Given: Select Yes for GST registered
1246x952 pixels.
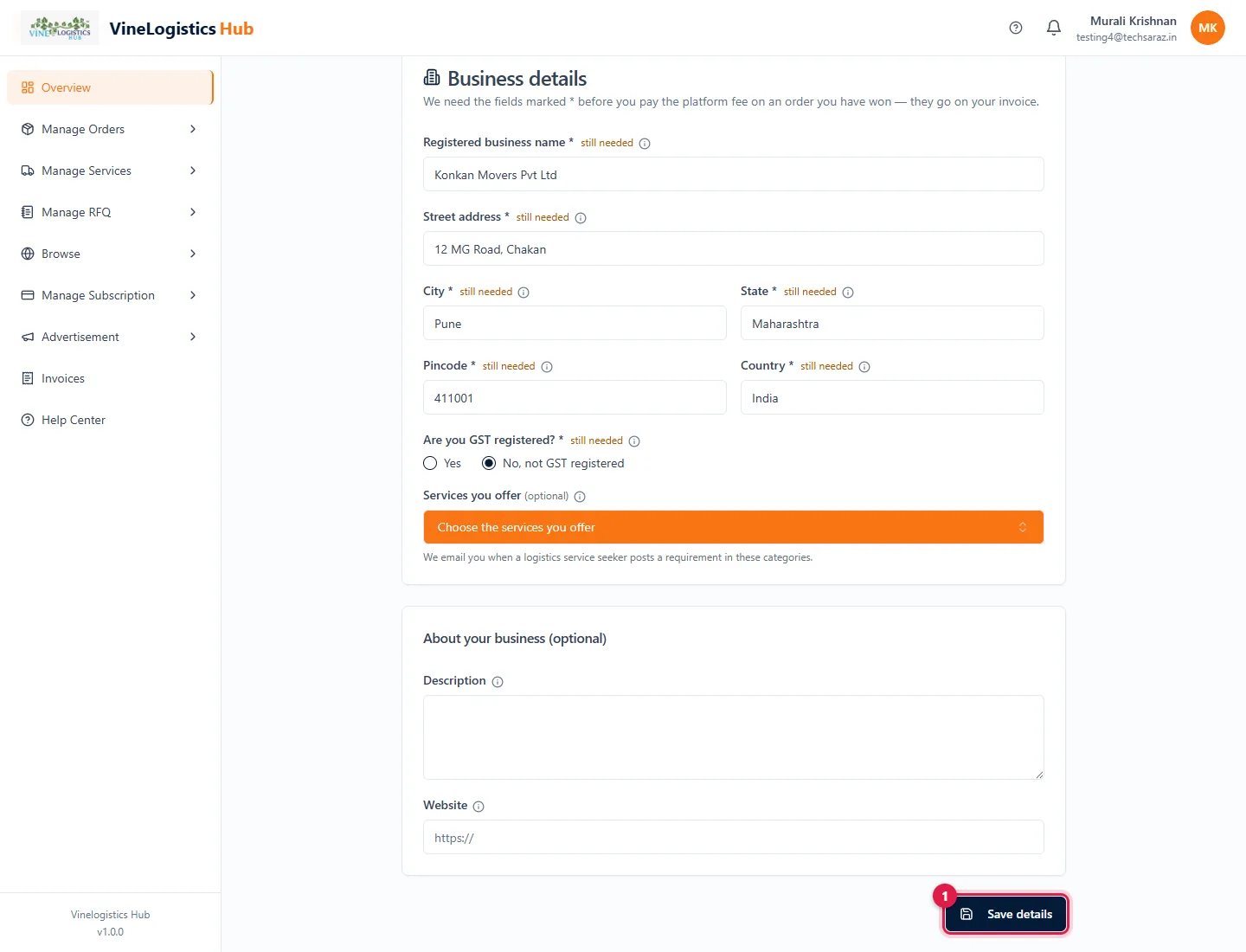Looking at the screenshot, I should 430,463.
